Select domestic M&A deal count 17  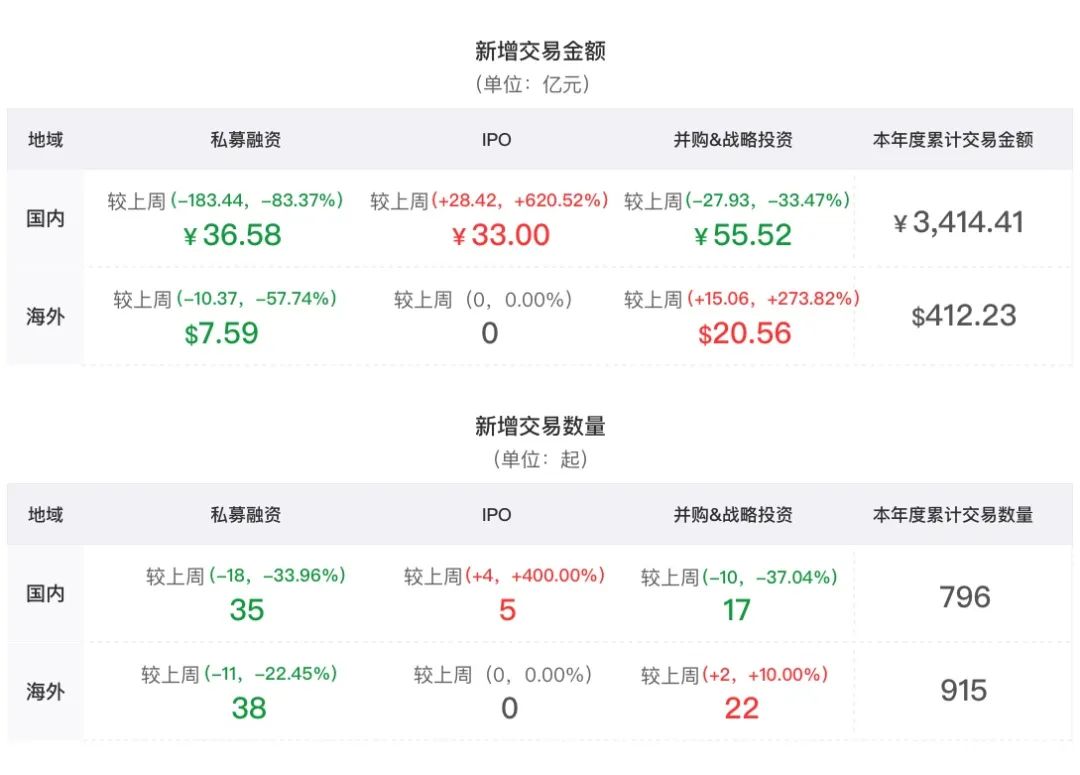(x=736, y=610)
